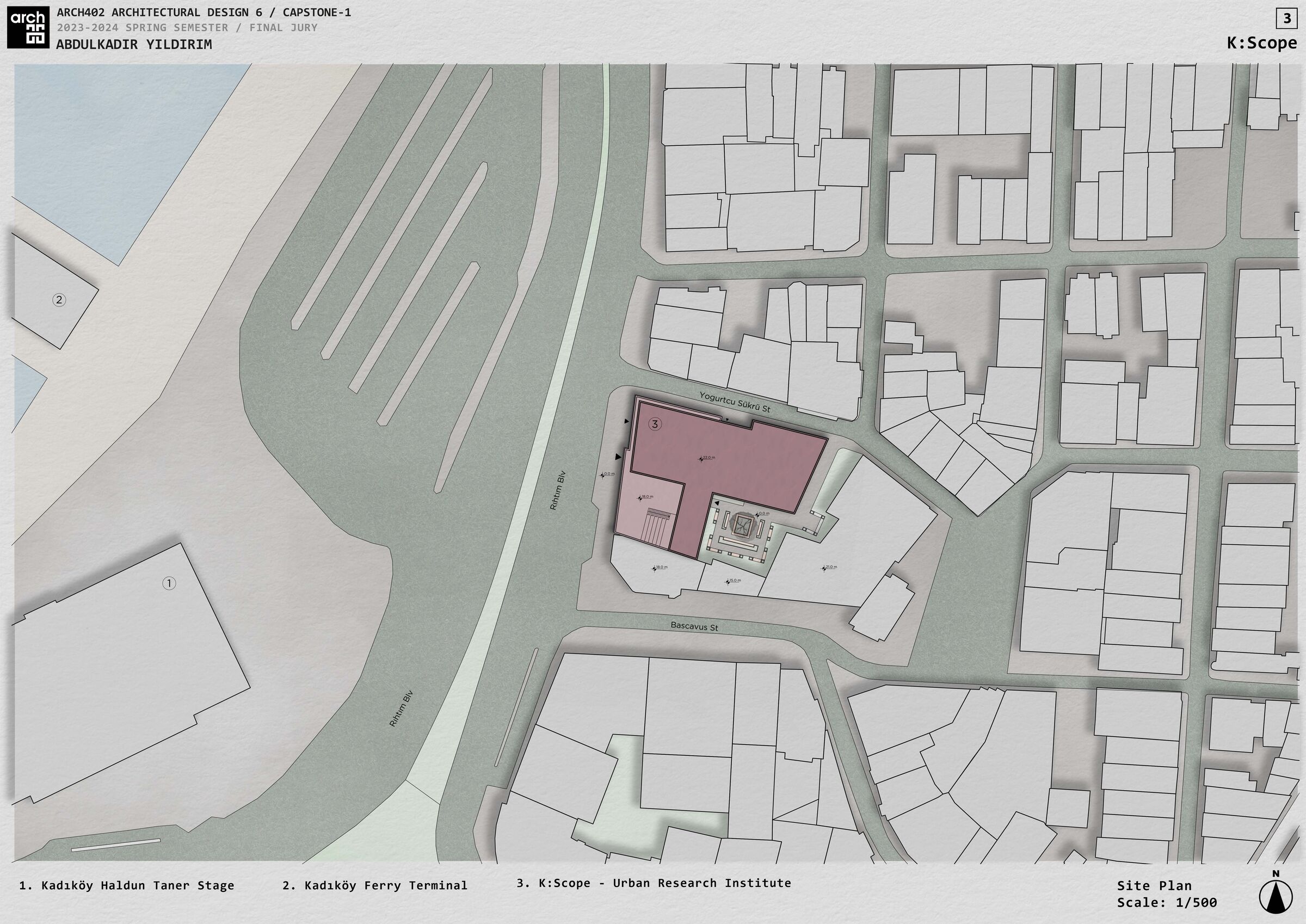Click the 'Bascavus St' street label
1306x924 pixels.
(694, 626)
